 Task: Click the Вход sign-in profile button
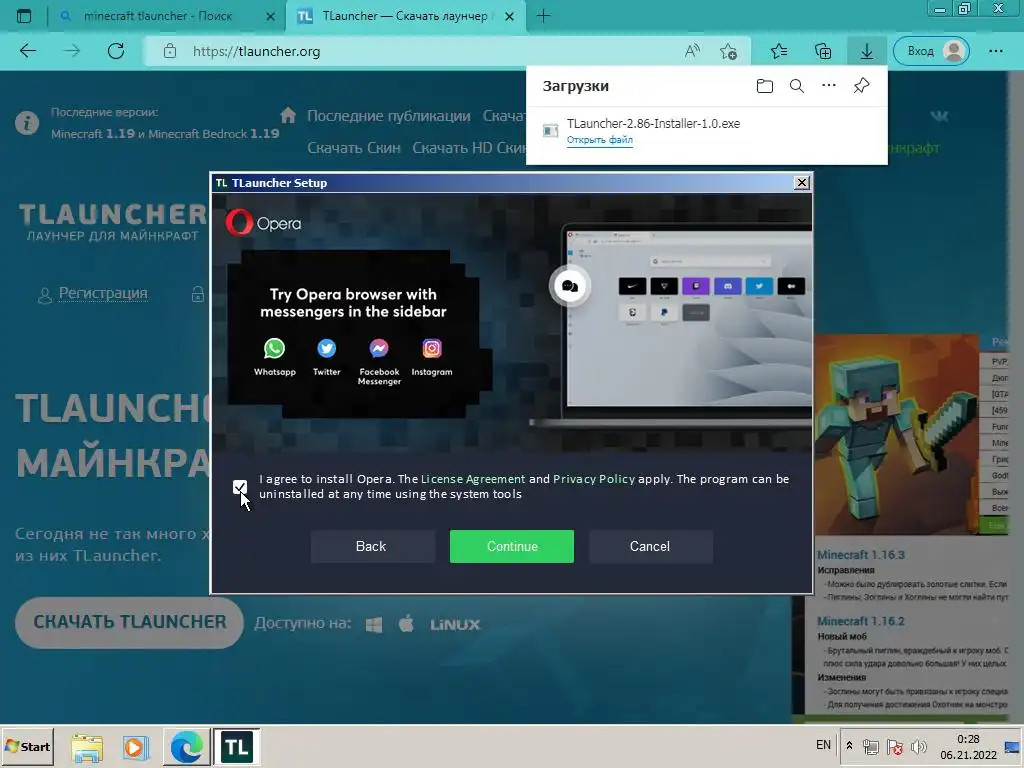(931, 51)
